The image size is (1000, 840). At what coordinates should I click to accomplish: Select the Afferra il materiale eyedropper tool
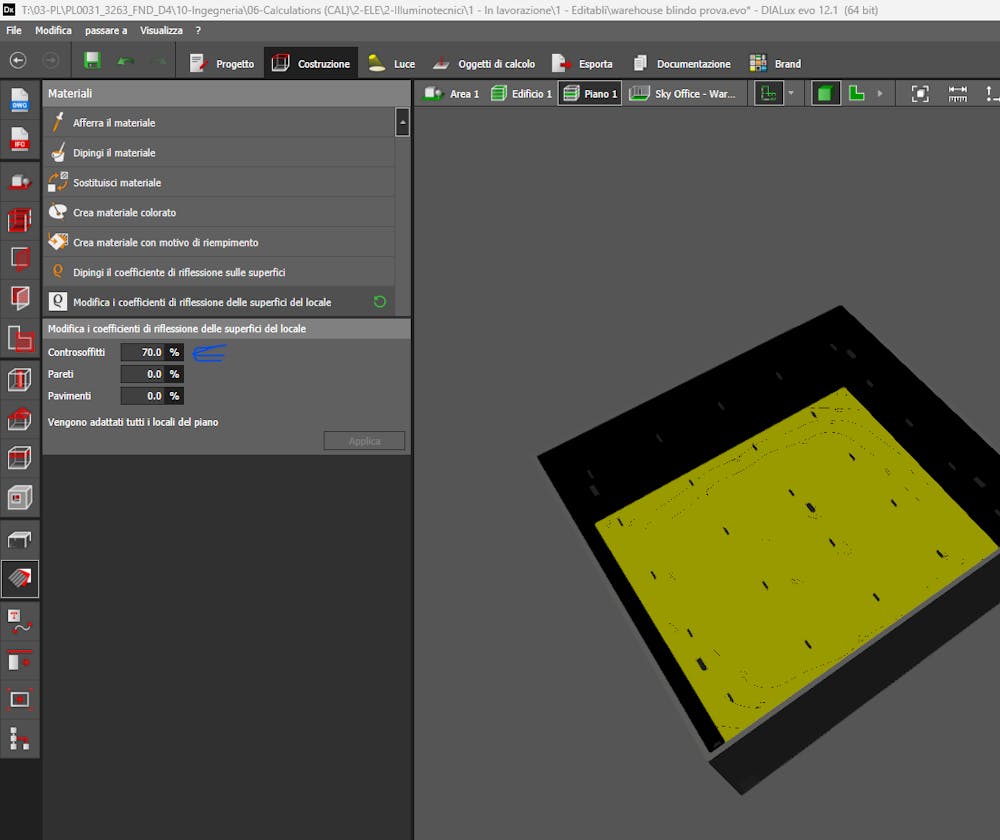point(114,123)
